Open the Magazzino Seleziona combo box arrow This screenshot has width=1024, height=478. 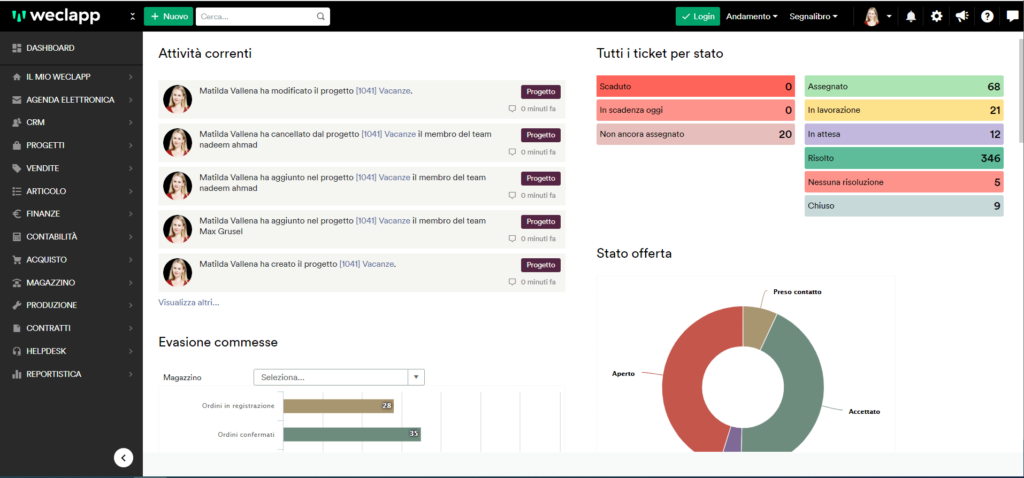(x=417, y=377)
